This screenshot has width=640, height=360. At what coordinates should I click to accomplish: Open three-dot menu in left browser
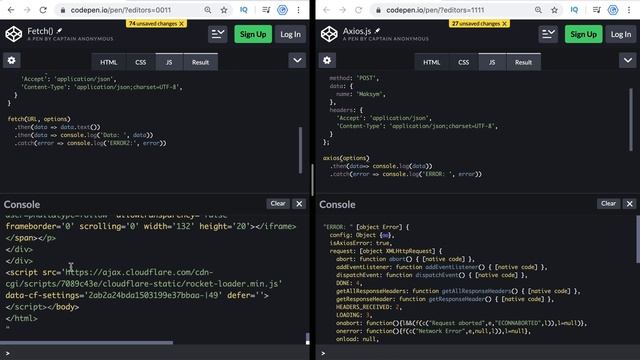click(298, 10)
